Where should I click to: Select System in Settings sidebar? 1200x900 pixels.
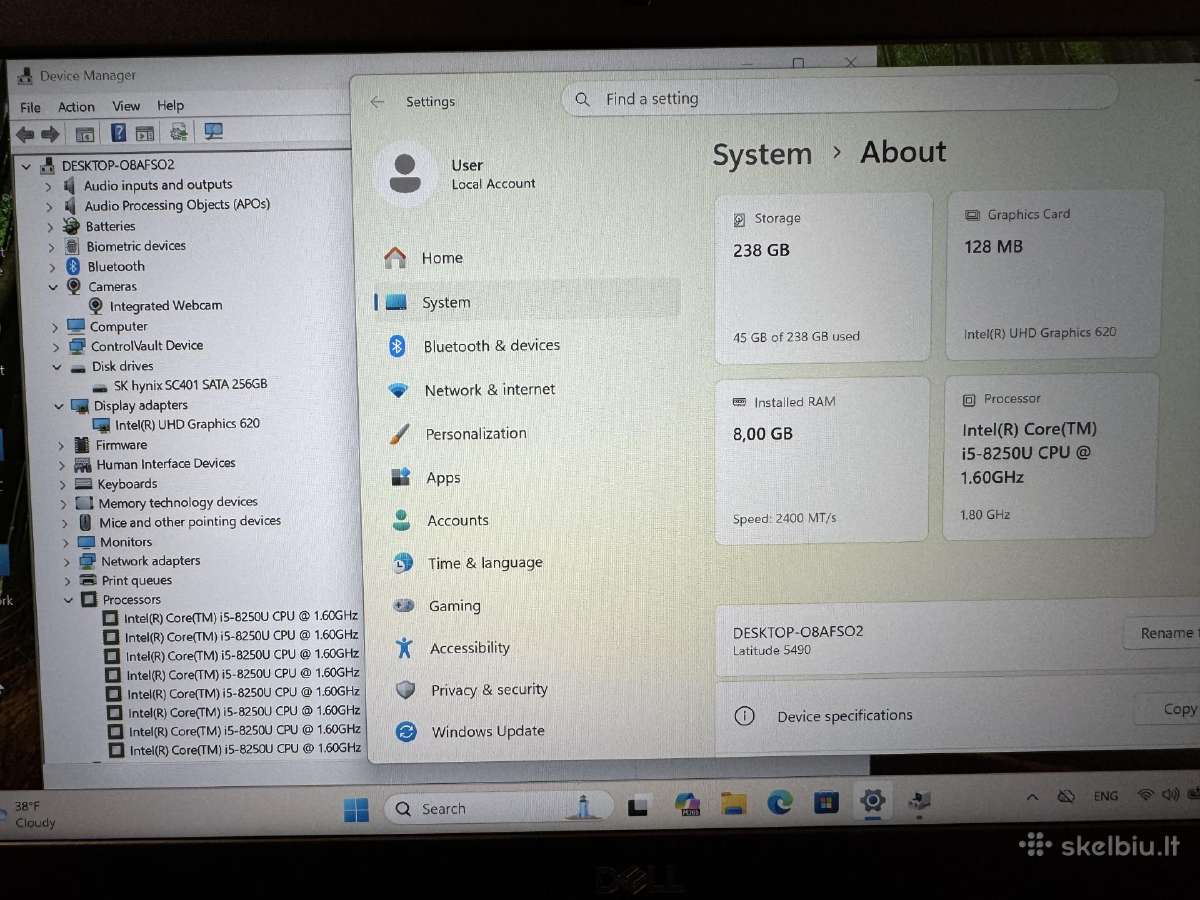tap(527, 302)
